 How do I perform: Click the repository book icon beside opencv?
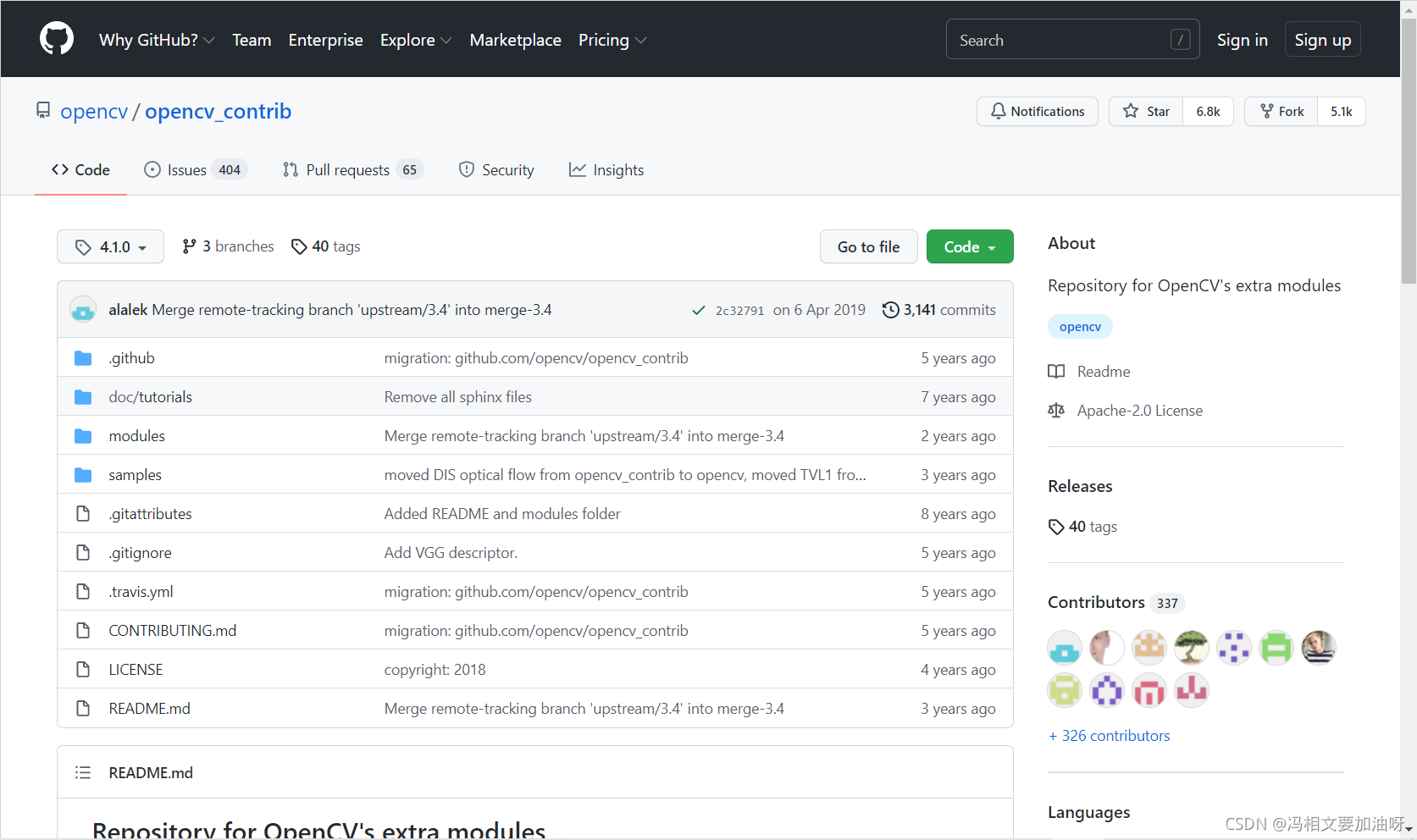43,111
